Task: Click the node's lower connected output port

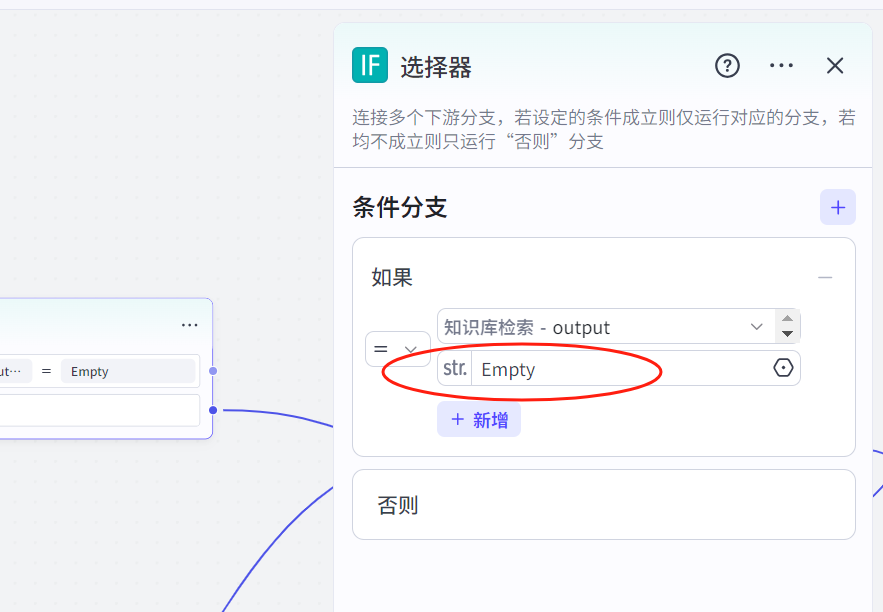Action: 213,410
